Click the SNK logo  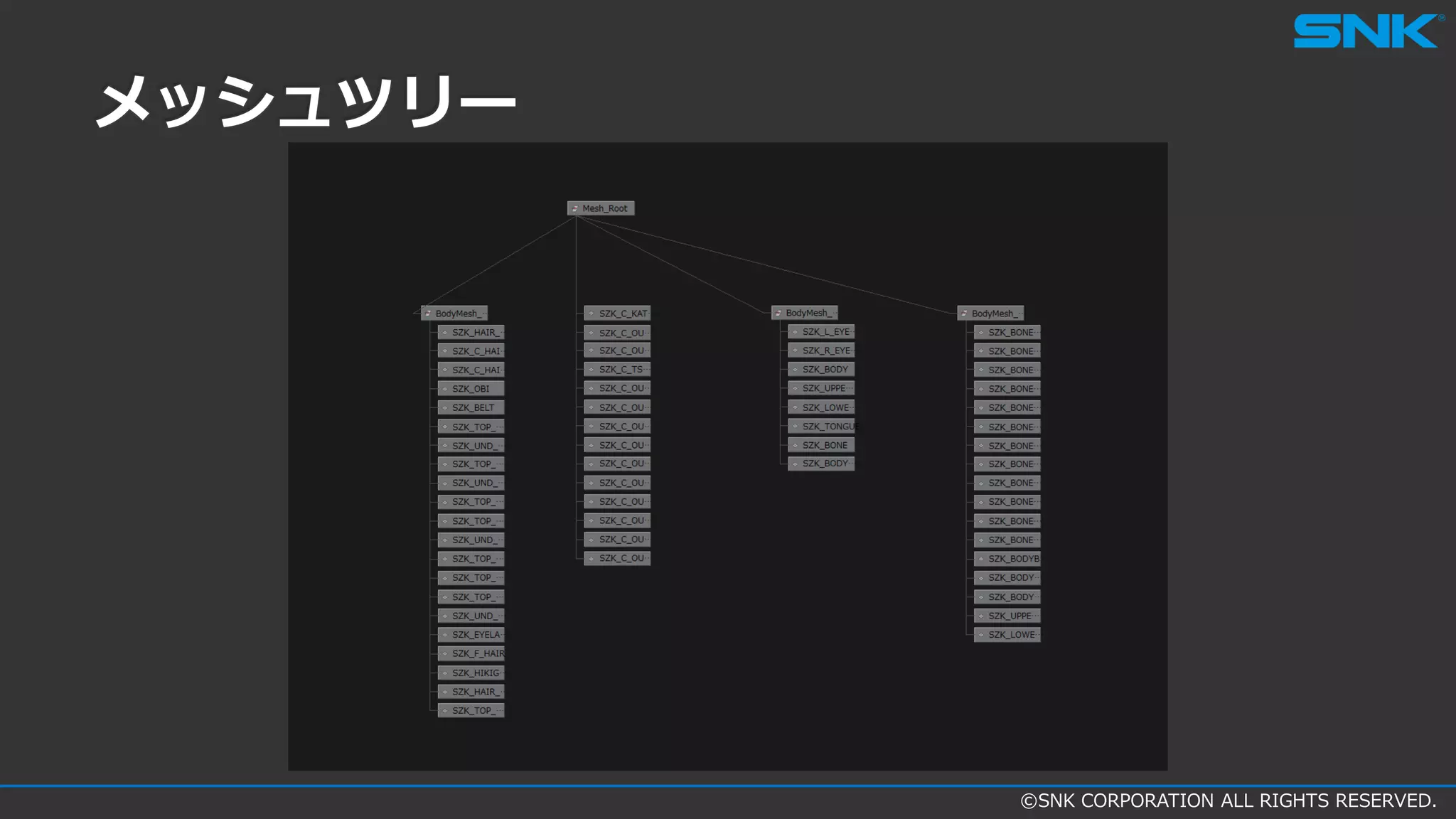pyautogui.click(x=1367, y=31)
